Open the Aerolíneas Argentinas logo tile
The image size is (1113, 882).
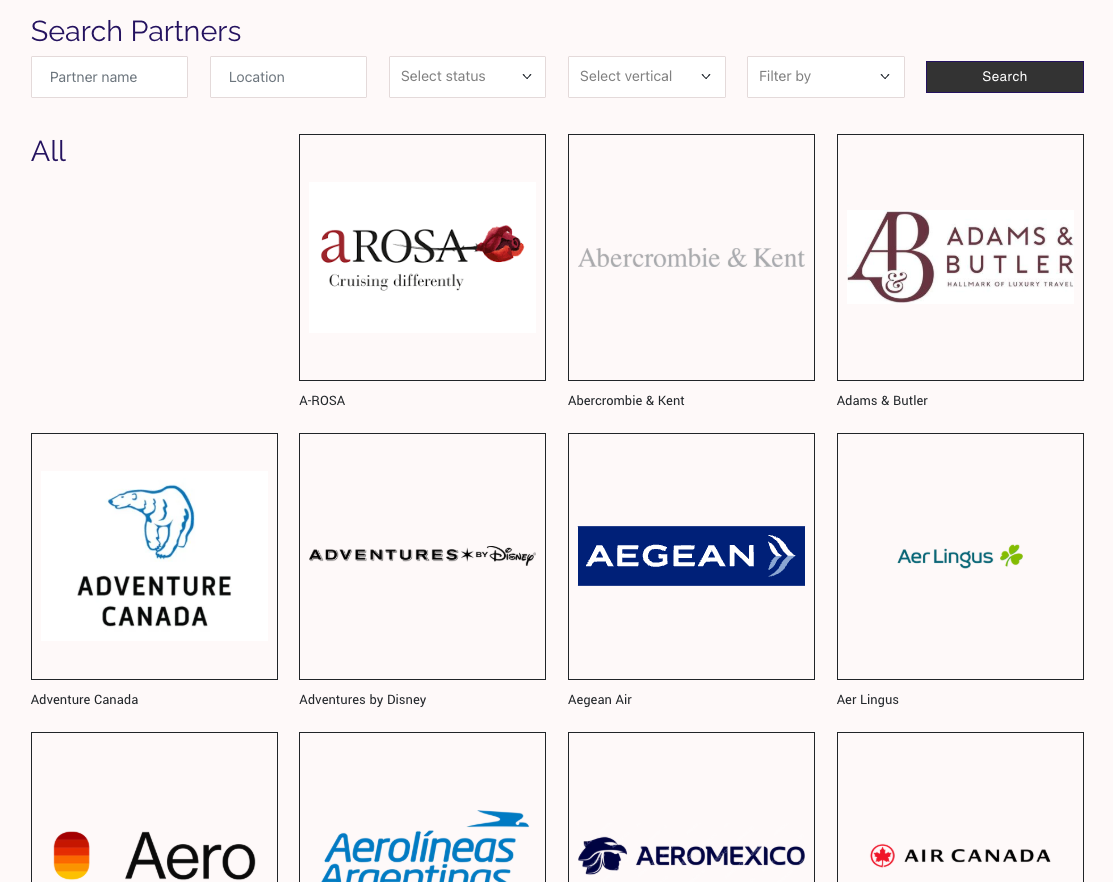tap(422, 810)
